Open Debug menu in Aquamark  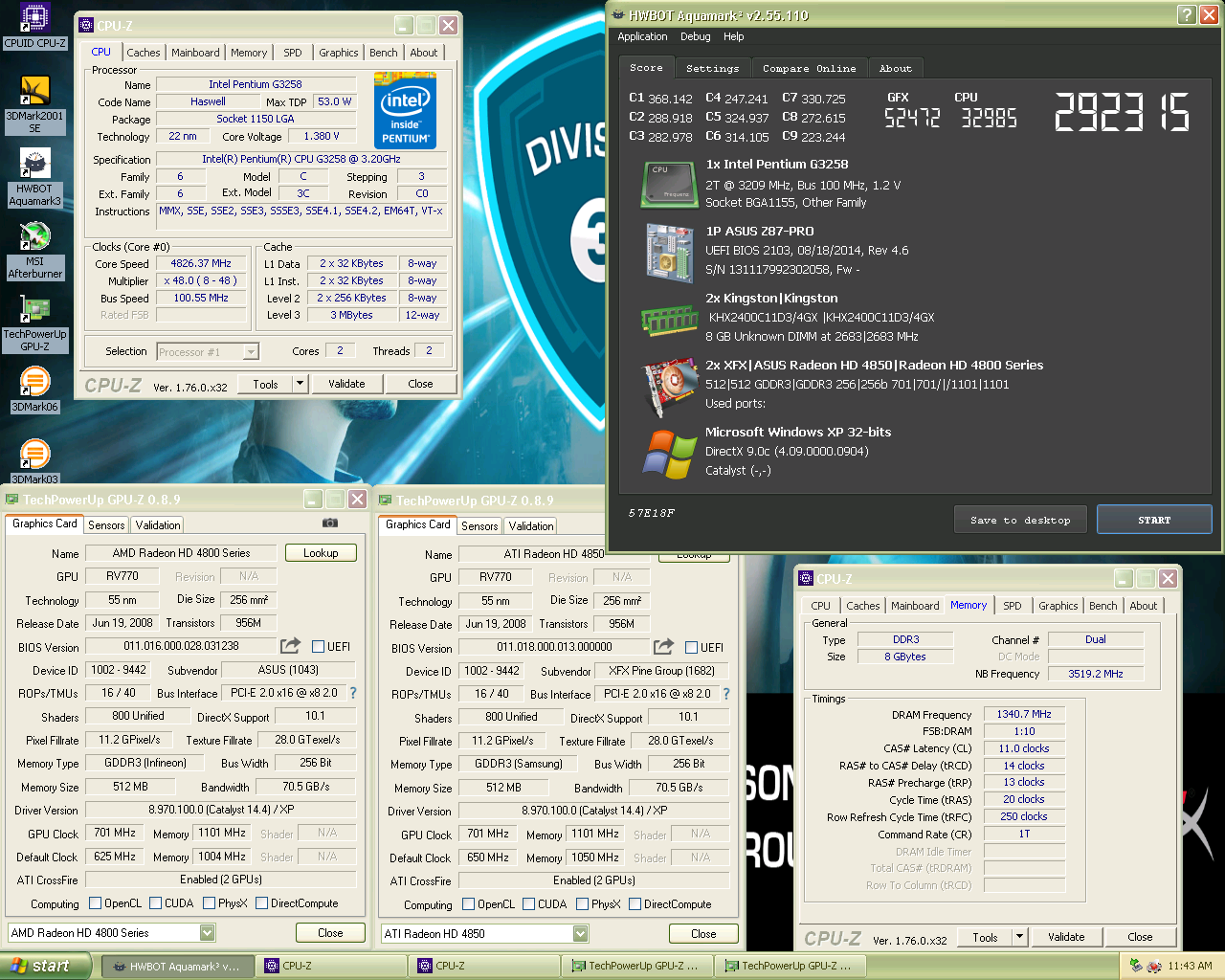[696, 36]
